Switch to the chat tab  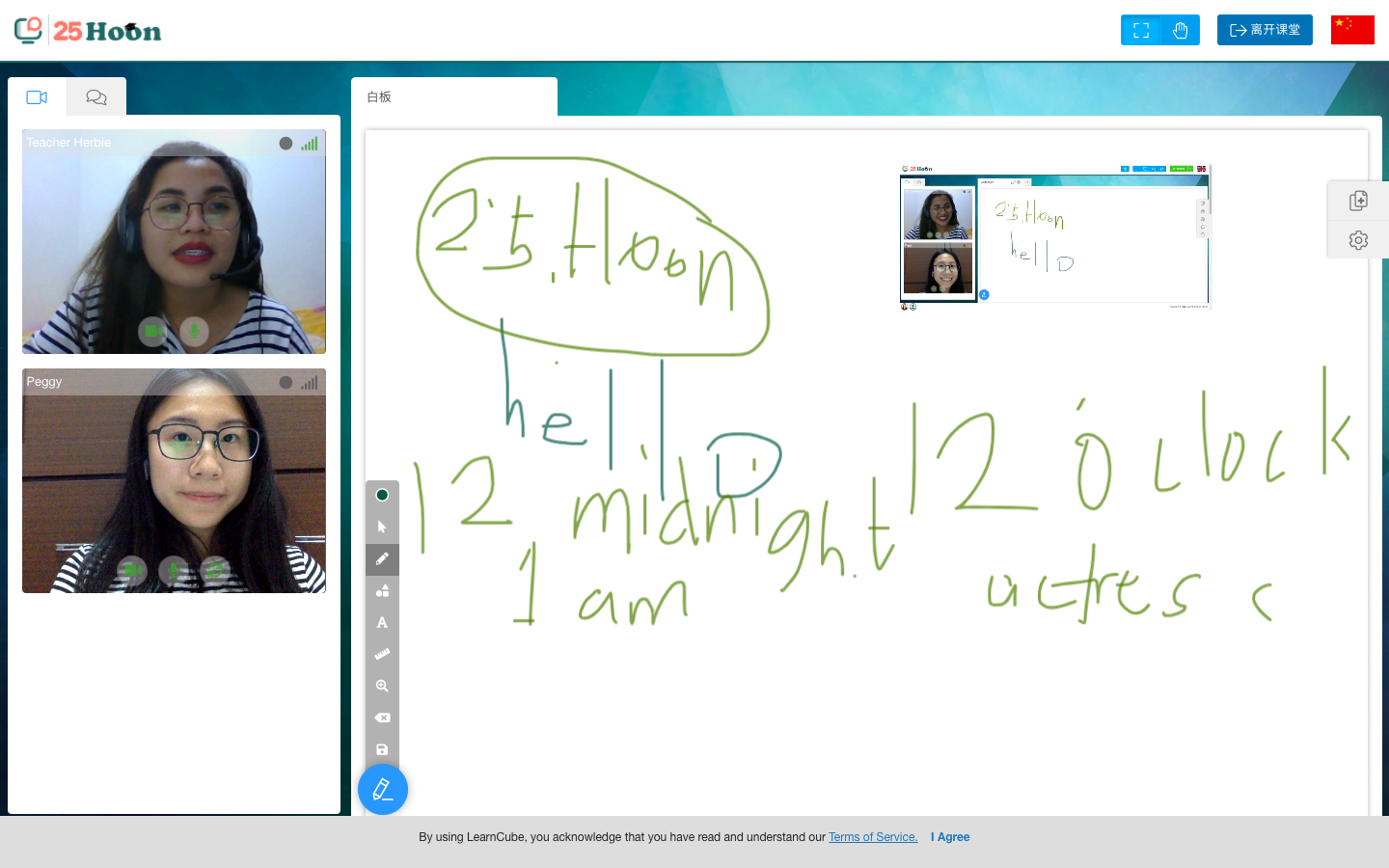[x=96, y=97]
